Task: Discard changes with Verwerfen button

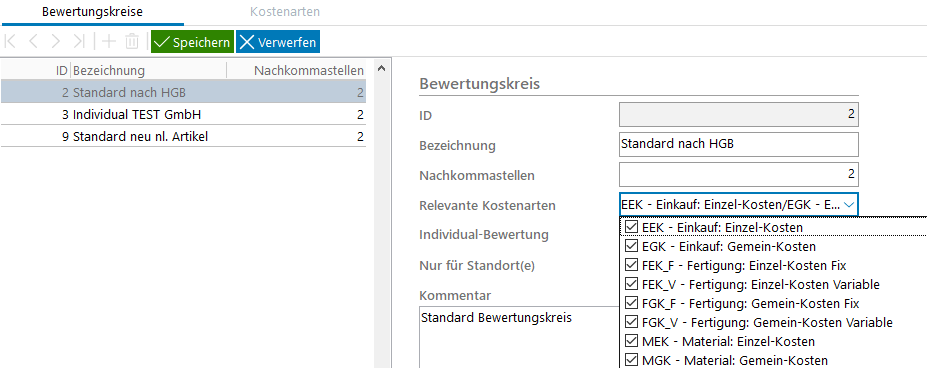Action: pyautogui.click(x=278, y=42)
